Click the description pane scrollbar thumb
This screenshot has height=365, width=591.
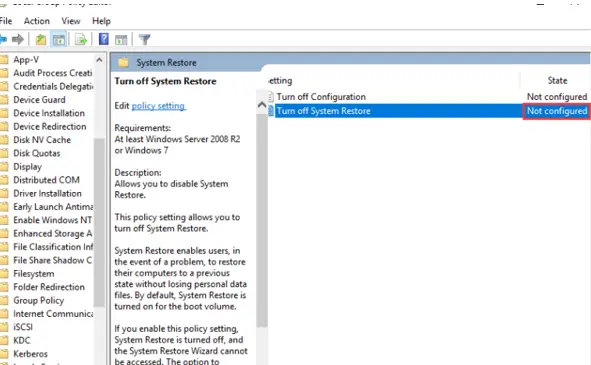point(262,220)
